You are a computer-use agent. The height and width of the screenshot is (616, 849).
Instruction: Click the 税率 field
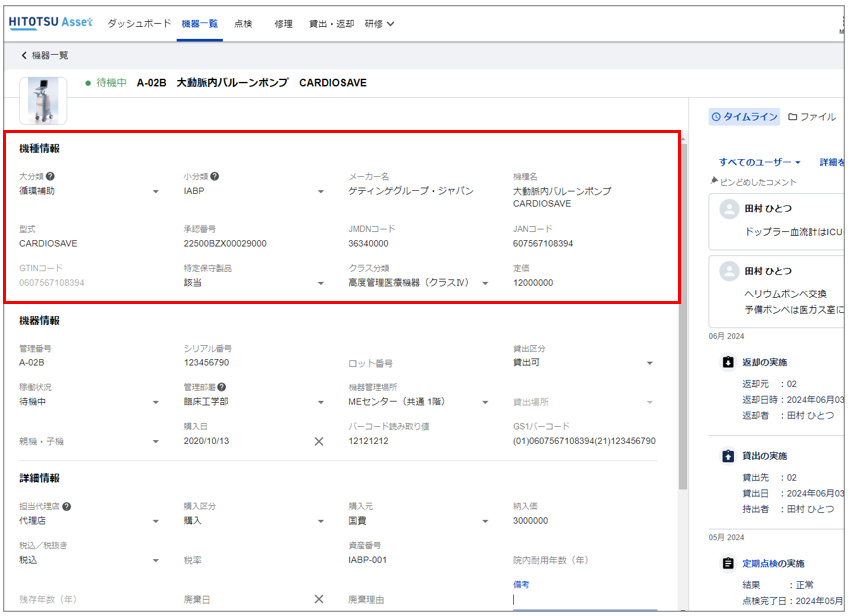(254, 560)
